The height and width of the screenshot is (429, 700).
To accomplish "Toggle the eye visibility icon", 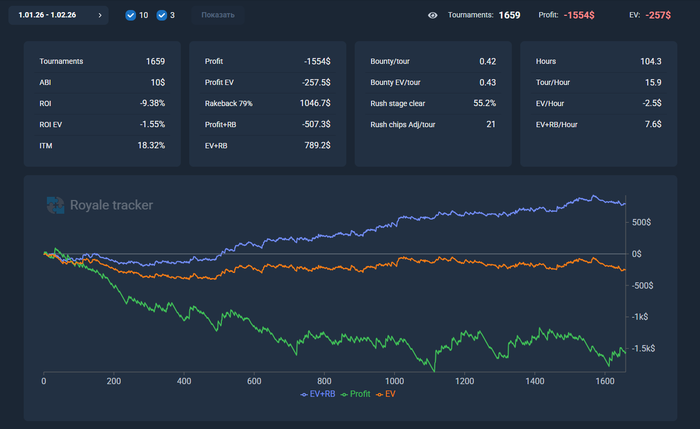I will point(433,16).
